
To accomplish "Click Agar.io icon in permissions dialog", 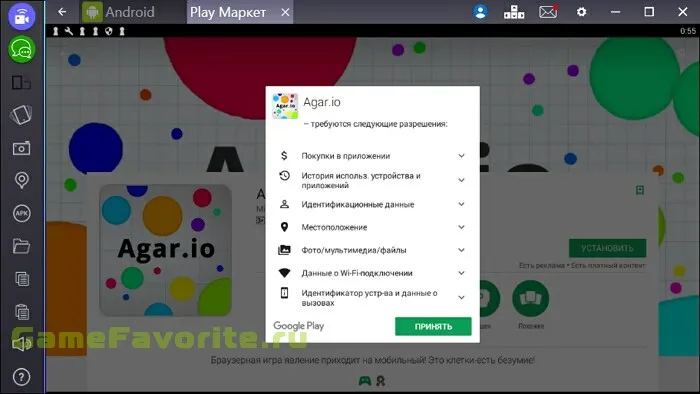I will coord(285,106).
